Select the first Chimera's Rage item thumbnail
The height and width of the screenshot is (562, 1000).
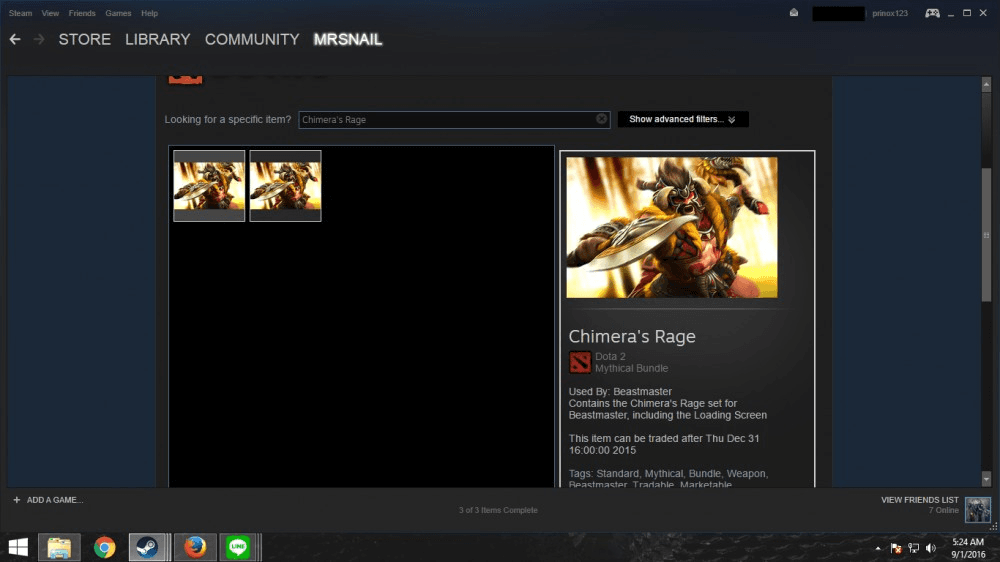[x=209, y=186]
